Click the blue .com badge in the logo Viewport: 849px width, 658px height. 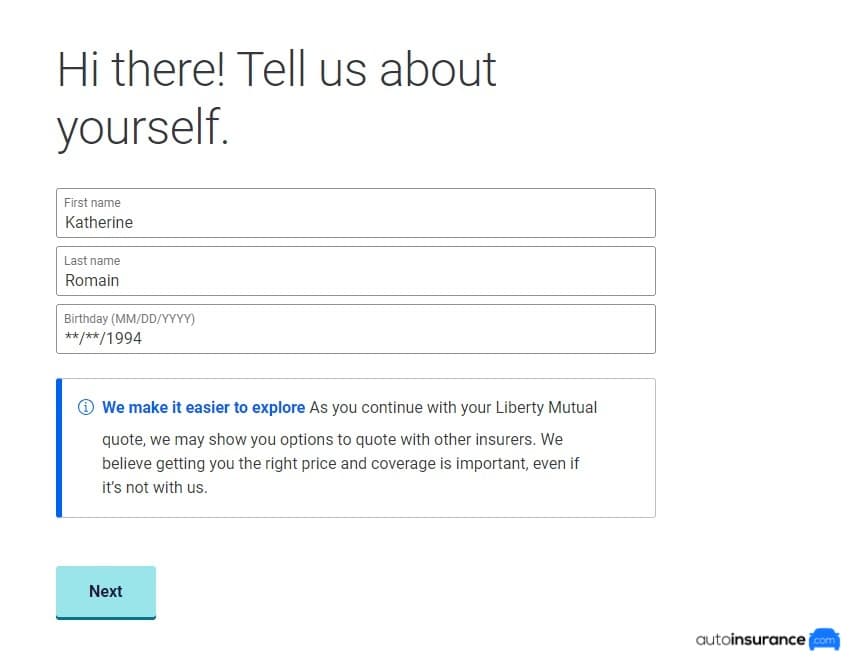[824, 641]
